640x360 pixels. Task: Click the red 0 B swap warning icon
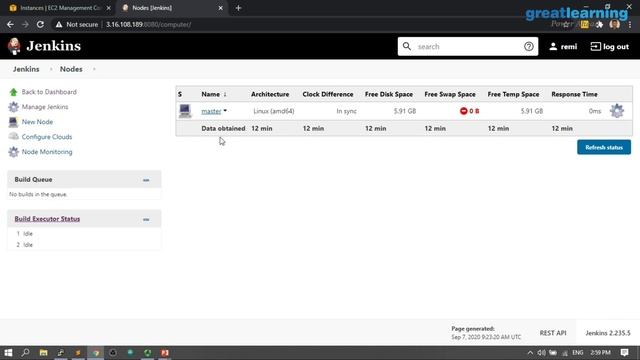coord(463,111)
